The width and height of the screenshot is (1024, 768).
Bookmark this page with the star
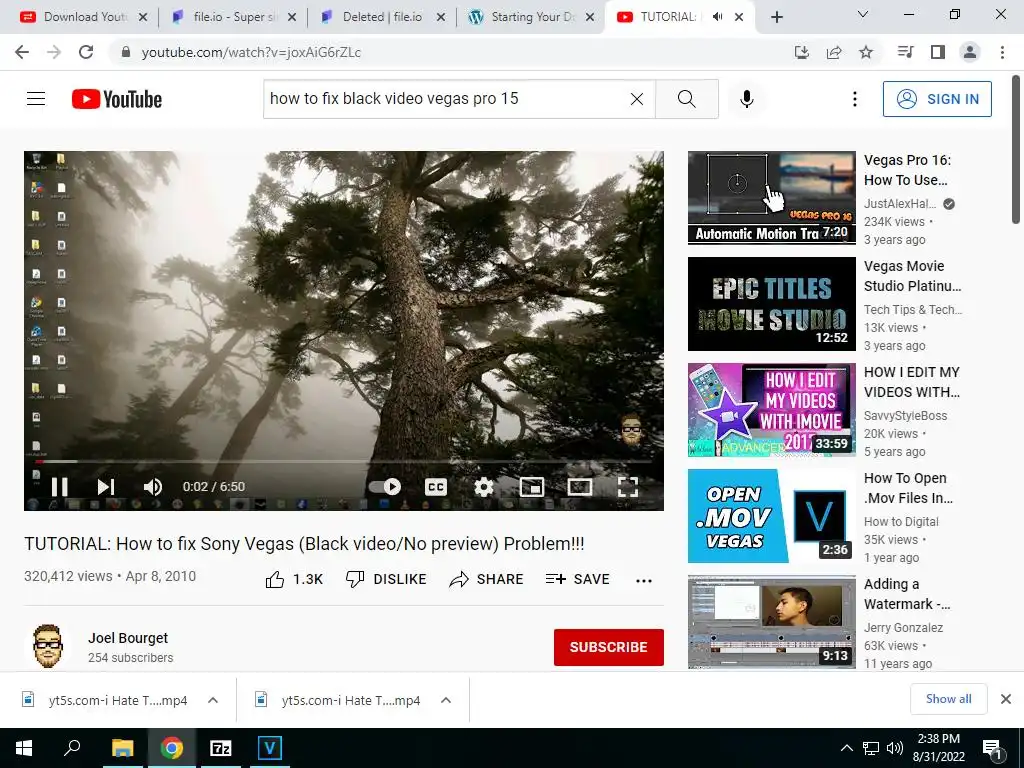point(866,52)
